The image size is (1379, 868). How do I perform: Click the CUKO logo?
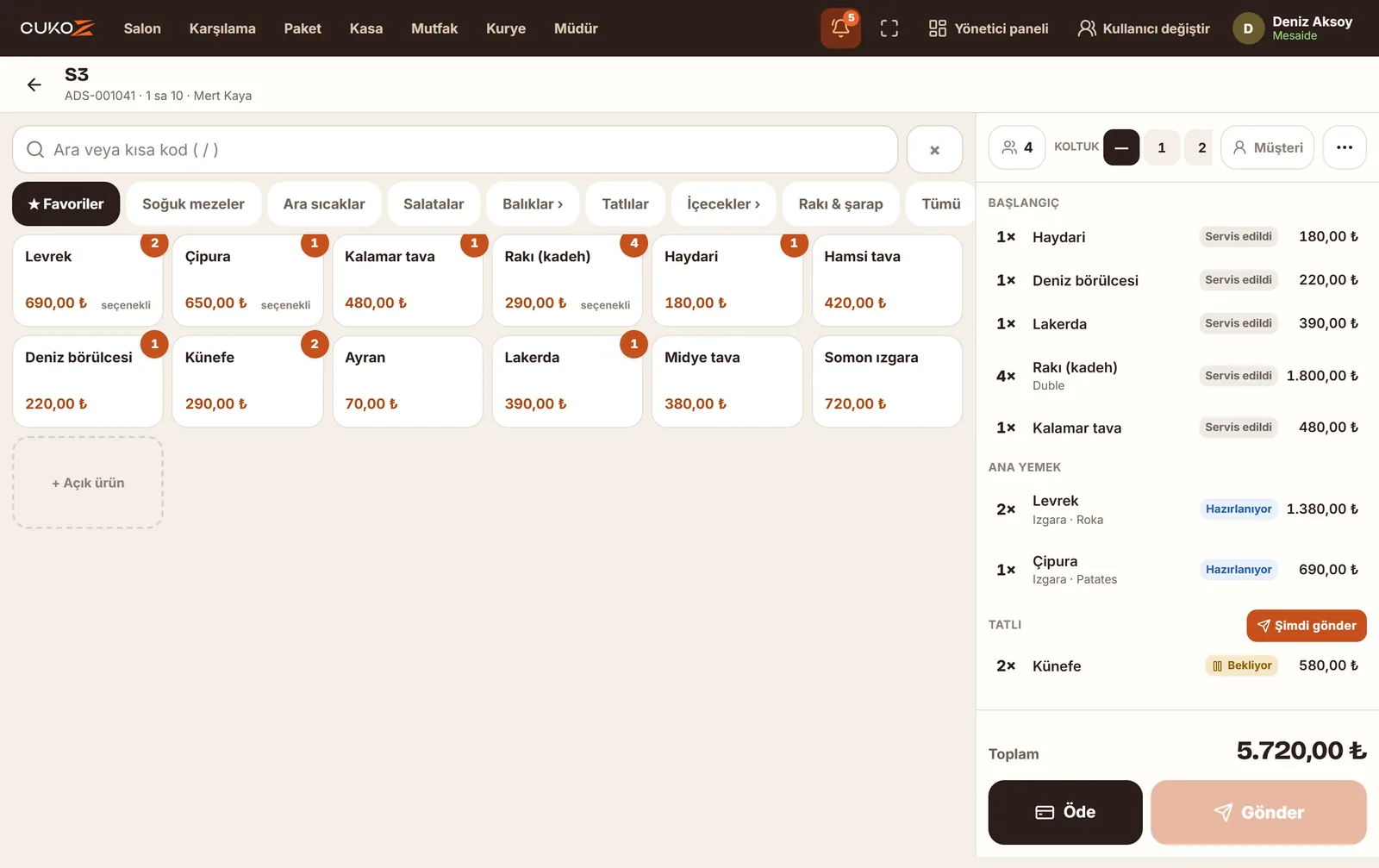click(58, 28)
